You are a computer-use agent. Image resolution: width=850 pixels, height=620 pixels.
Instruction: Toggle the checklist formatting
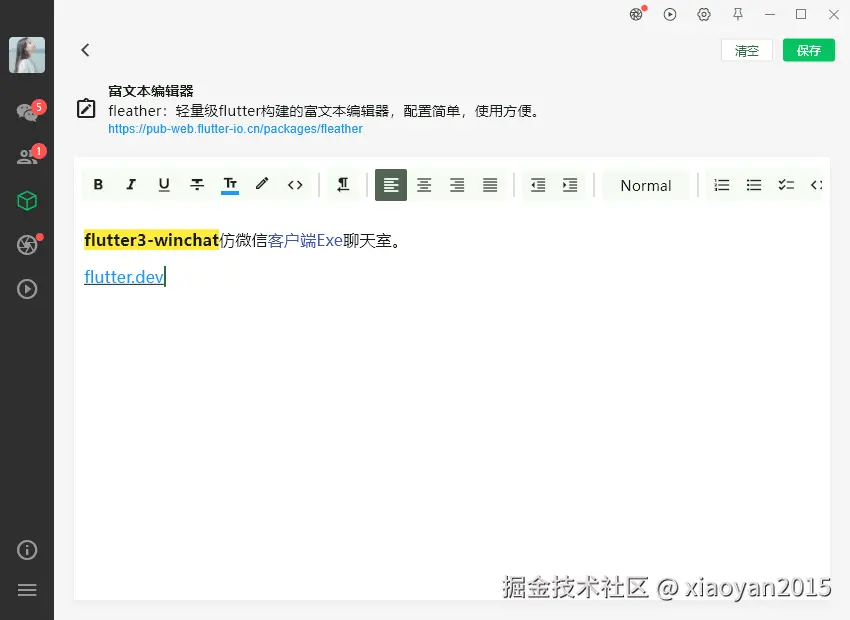point(786,184)
